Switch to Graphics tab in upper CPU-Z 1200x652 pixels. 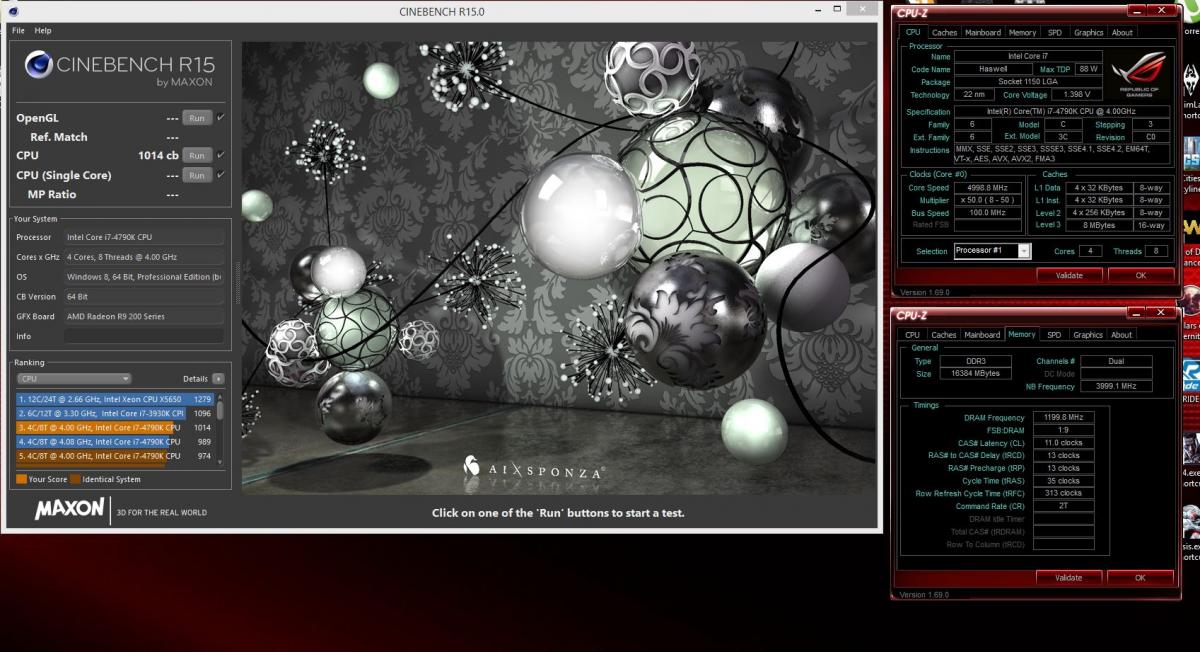pos(1088,33)
